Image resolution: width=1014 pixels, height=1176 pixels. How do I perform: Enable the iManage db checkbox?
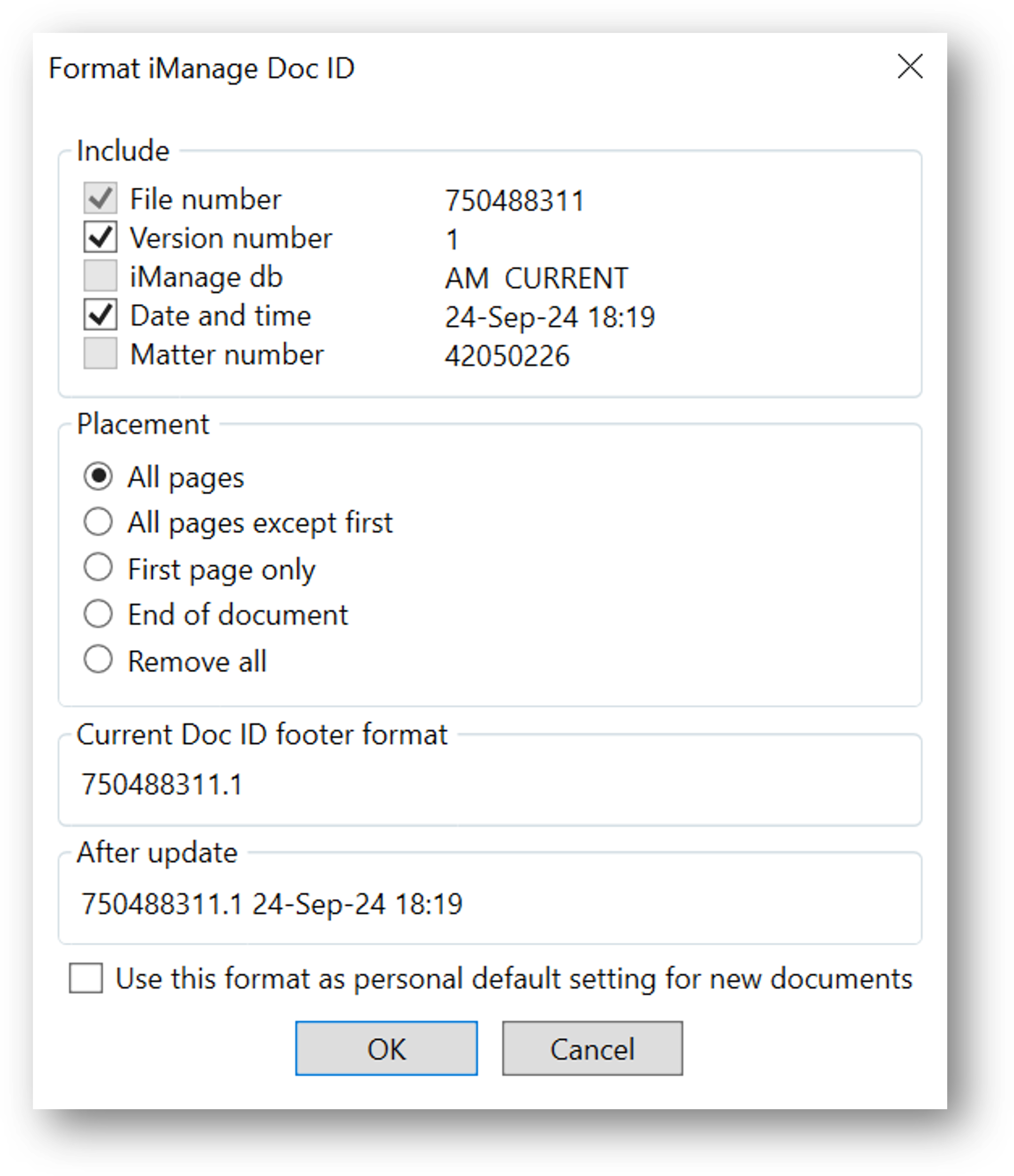click(x=101, y=277)
